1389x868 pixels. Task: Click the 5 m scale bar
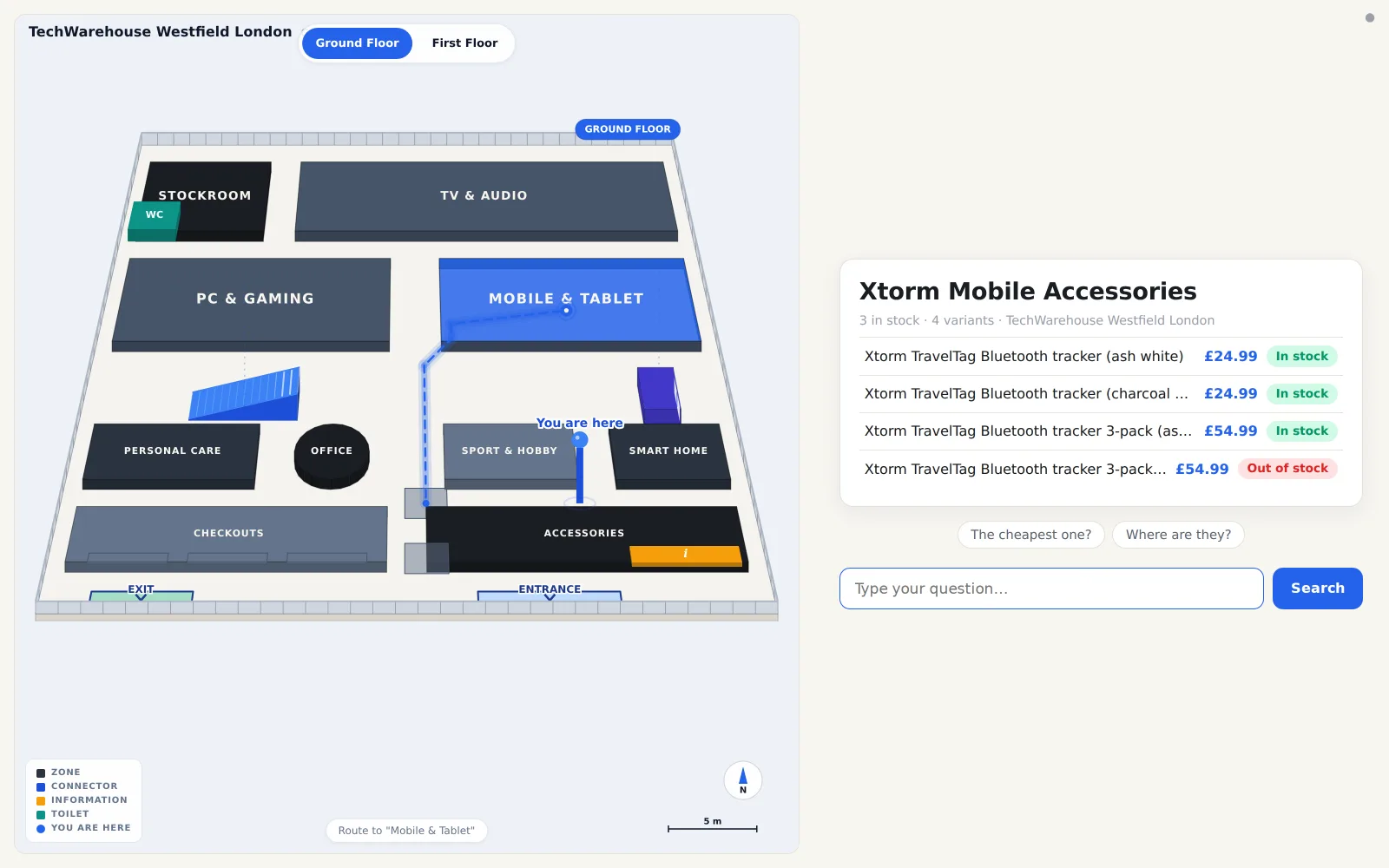713,825
